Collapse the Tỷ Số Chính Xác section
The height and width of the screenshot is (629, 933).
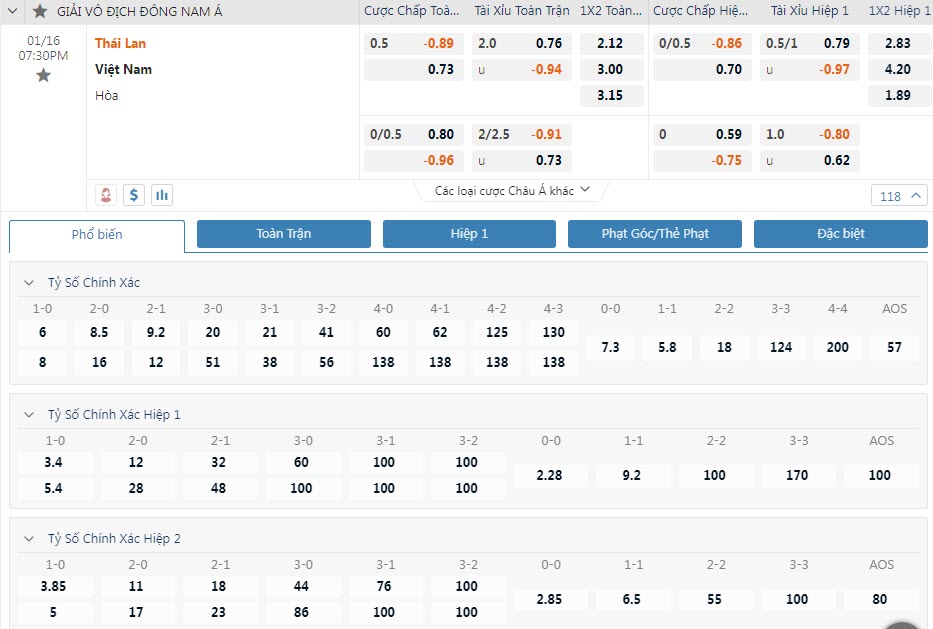tap(29, 283)
